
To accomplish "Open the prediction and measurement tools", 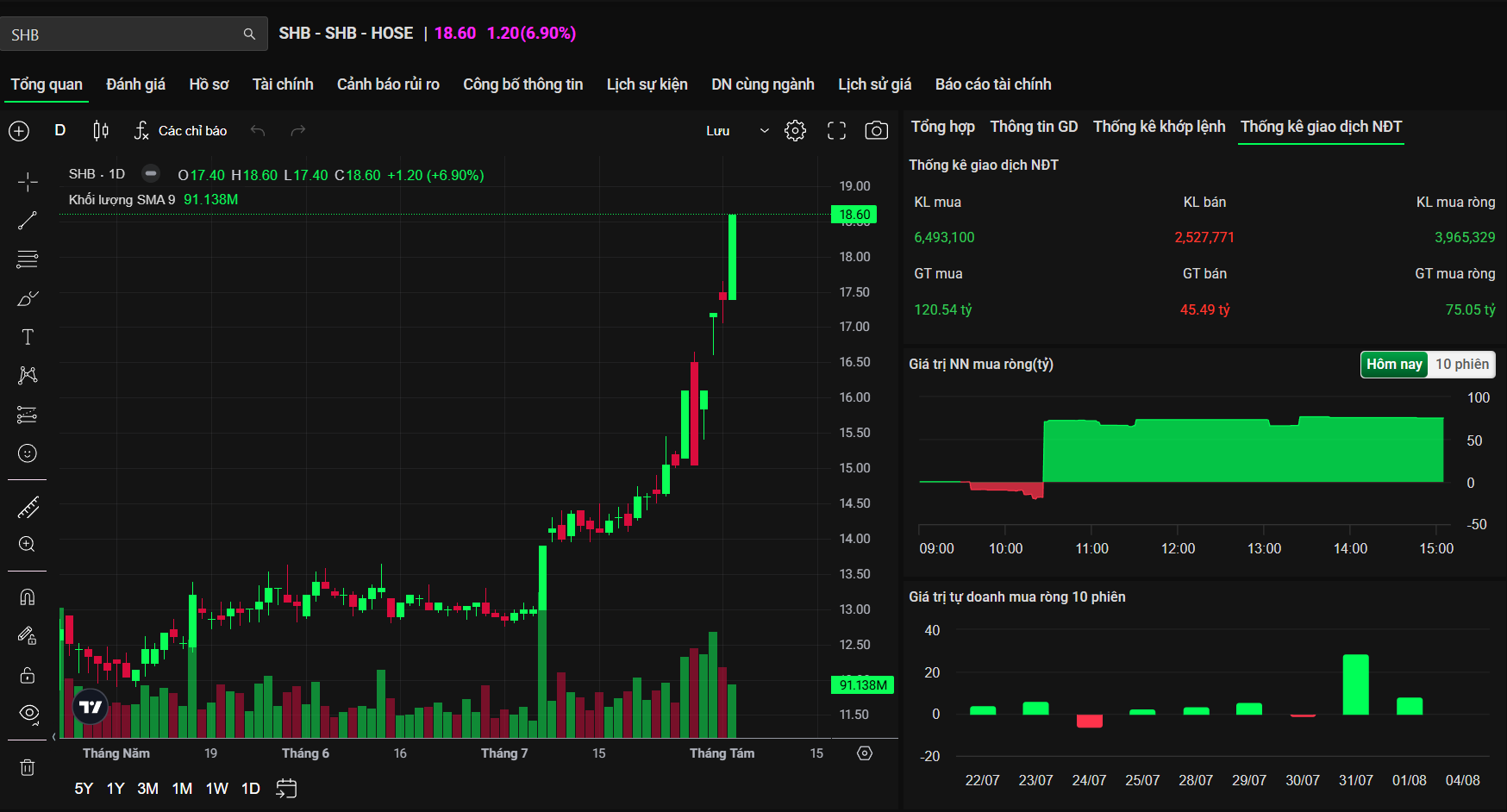I will 28,415.
